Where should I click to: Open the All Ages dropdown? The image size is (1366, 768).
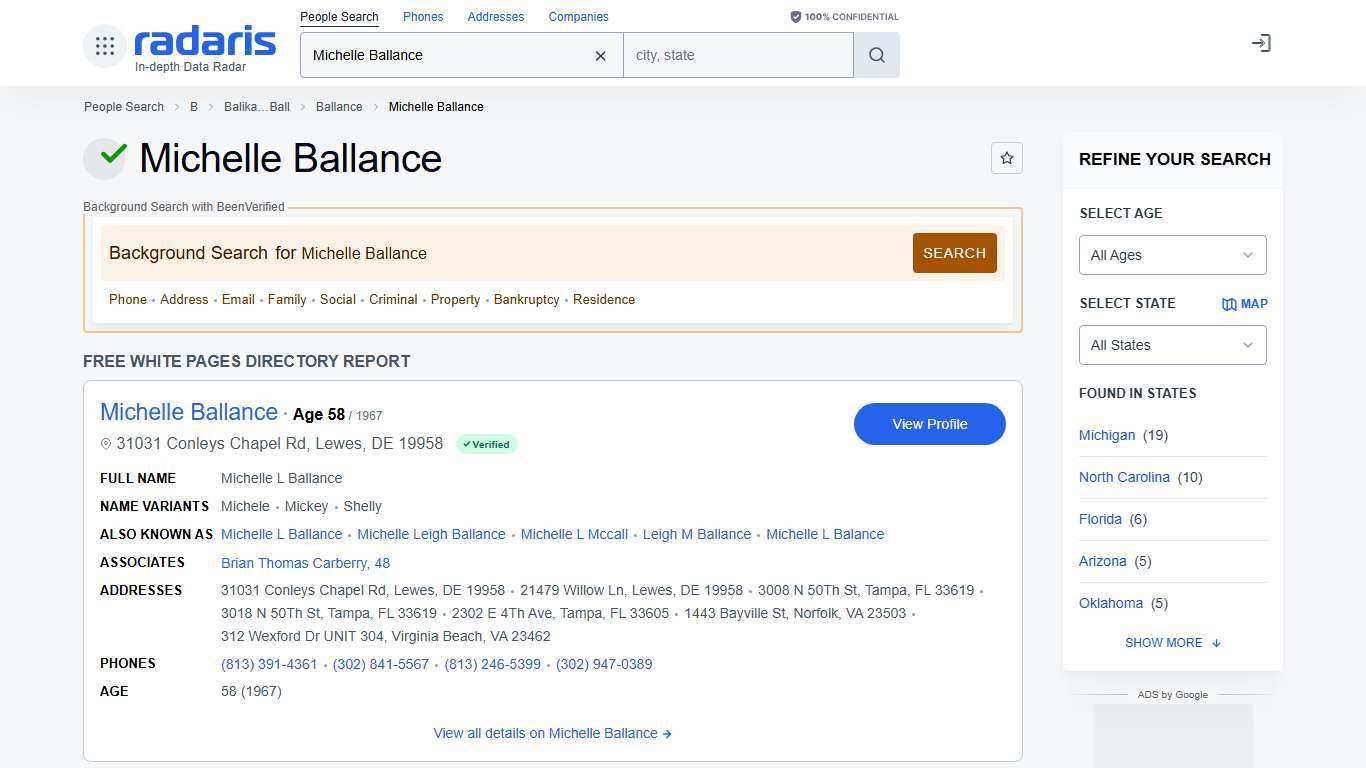click(1172, 255)
